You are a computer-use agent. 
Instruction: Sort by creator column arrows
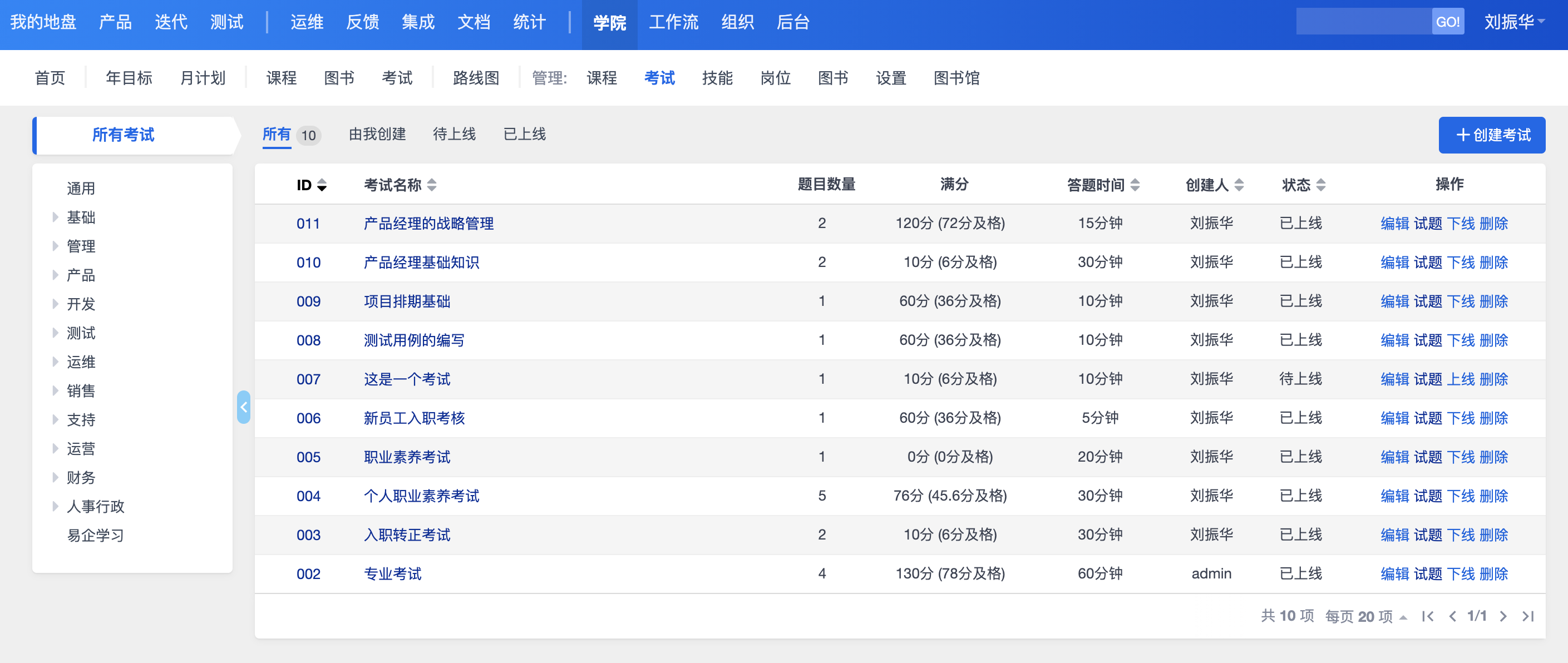pos(1239,185)
